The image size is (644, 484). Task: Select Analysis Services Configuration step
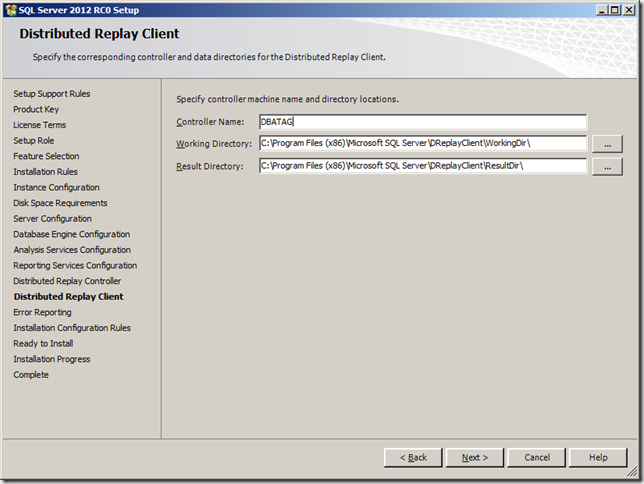(72, 250)
